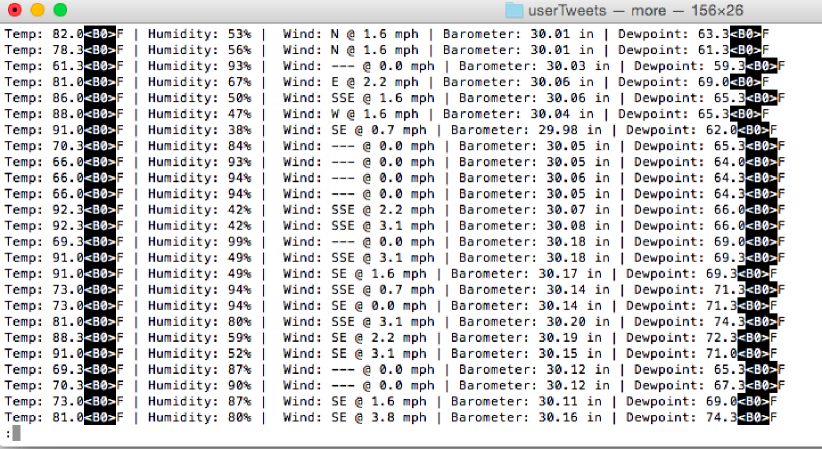Select the text "Temp: 88.3"

[x=44, y=338]
